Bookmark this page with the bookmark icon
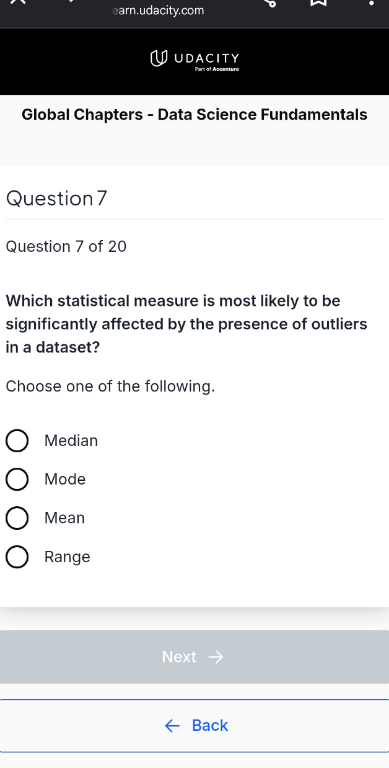Screen dimensions: 389x768 tap(318, 2)
